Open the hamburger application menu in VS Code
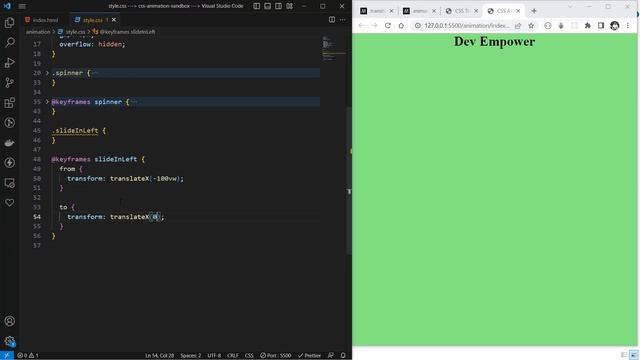 (x=22, y=6)
